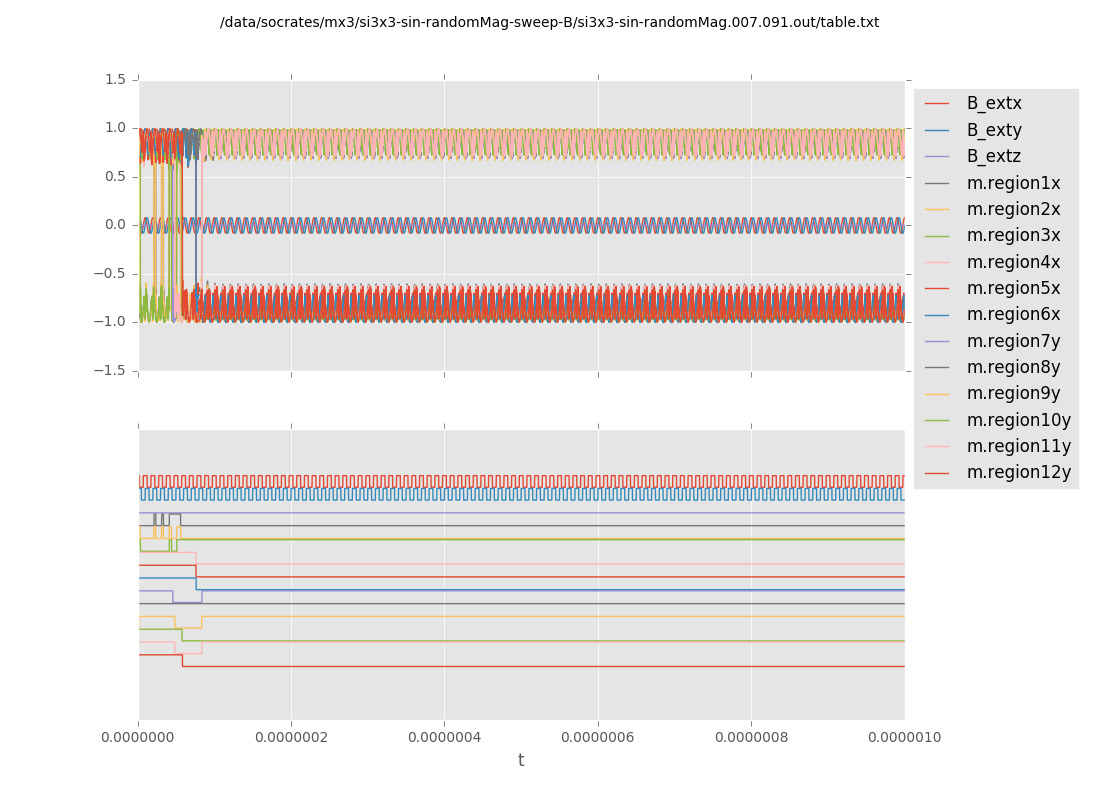Image resolution: width=1100 pixels, height=800 pixels.
Task: Click the 0.0 y-axis tick label
Action: coord(116,224)
